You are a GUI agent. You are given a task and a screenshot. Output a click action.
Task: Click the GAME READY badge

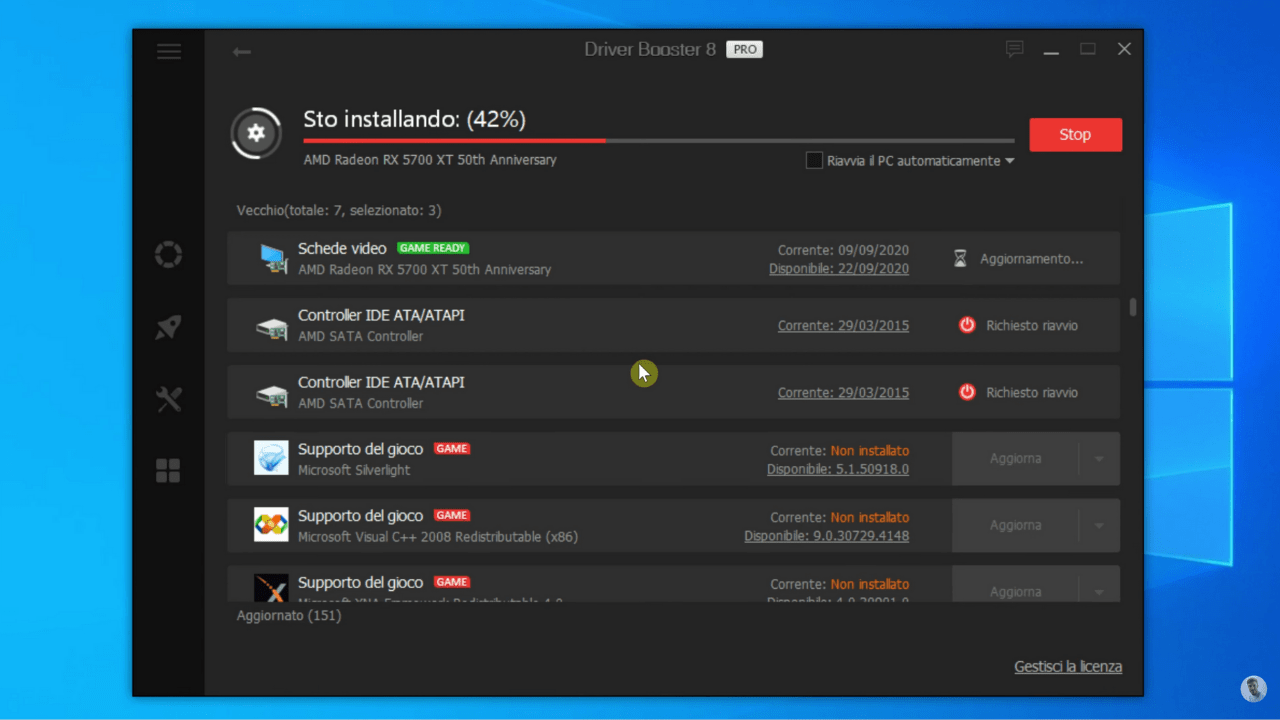tap(433, 248)
